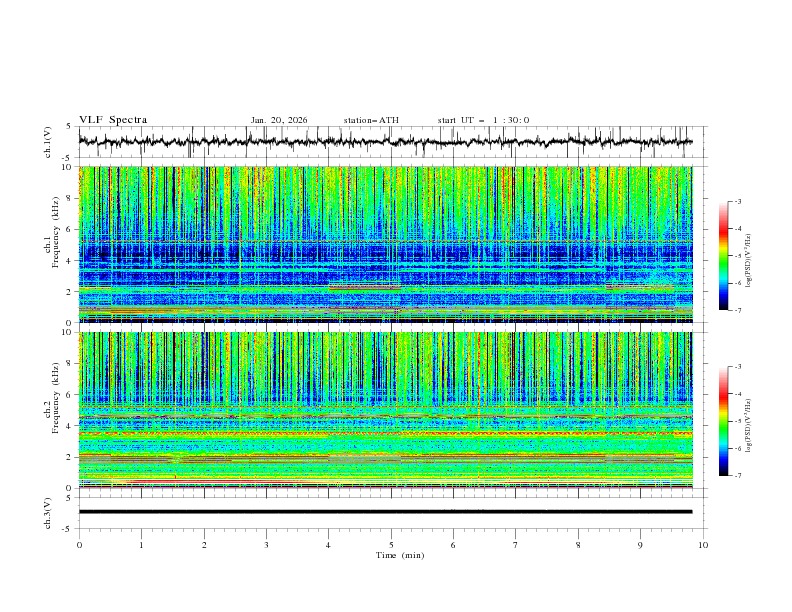Click the ch.2 spectrogram color scale bar
Viewport: 792px width, 612px height.
(723, 421)
